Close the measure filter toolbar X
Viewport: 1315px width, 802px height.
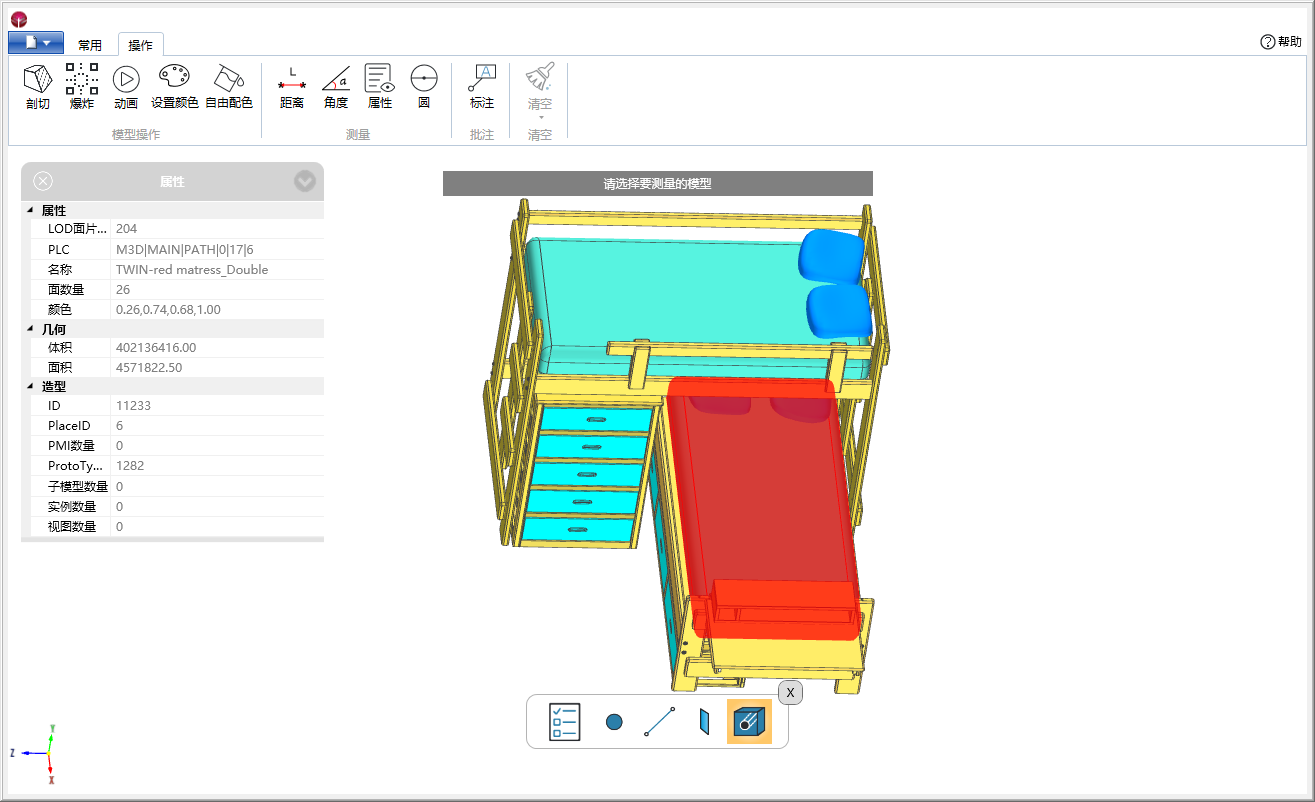click(x=790, y=692)
